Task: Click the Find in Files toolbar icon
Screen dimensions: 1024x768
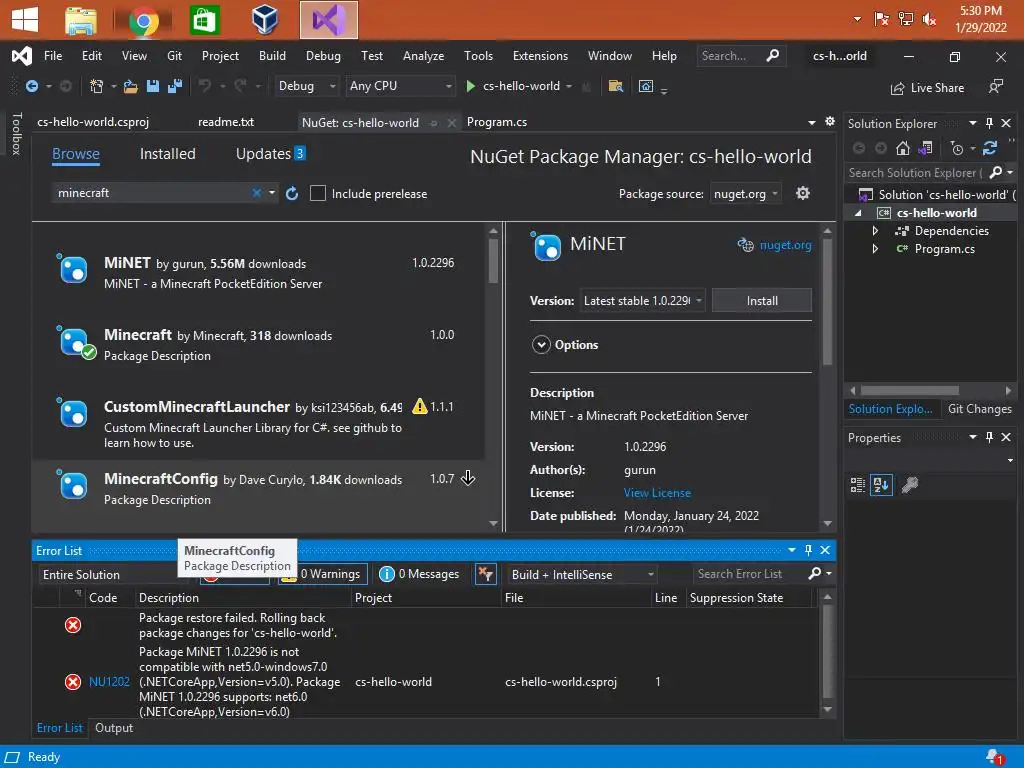Action: point(615,86)
